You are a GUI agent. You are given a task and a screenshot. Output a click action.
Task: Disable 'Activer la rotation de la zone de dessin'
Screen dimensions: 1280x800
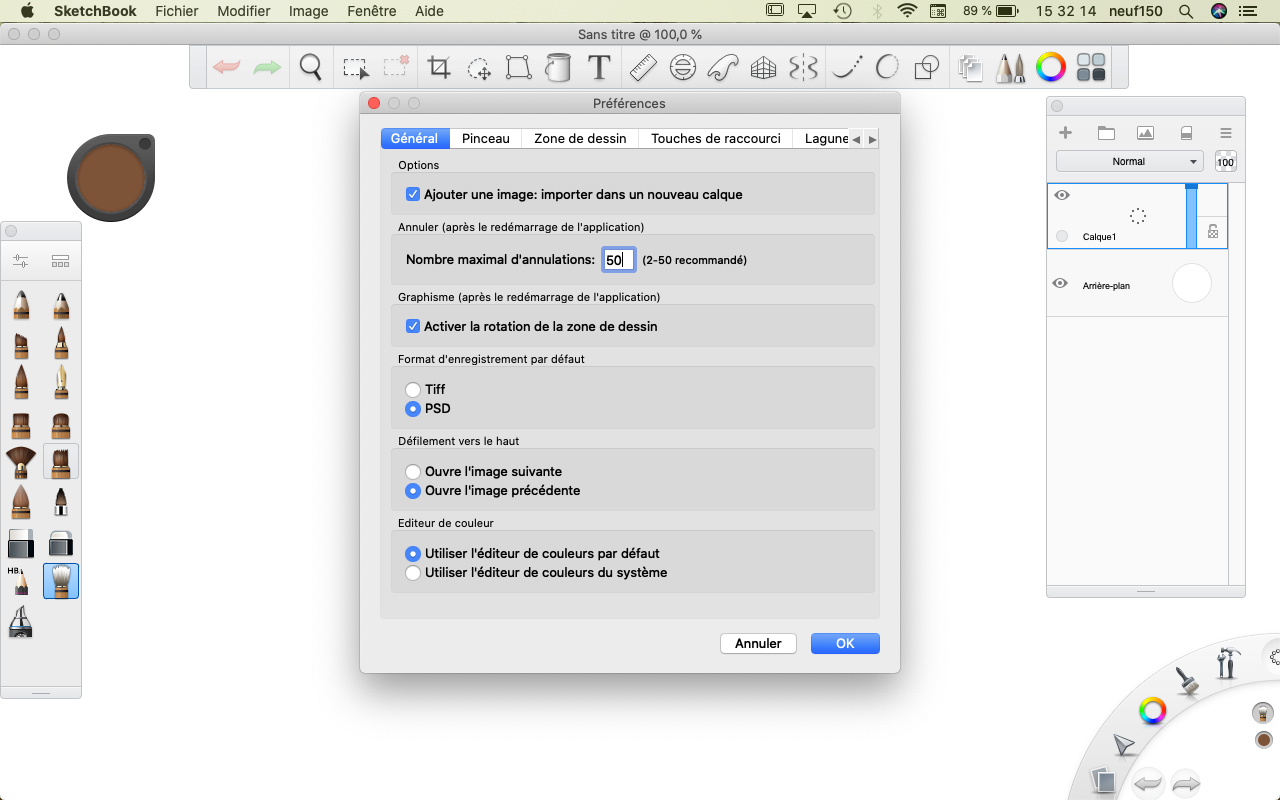[x=413, y=327]
